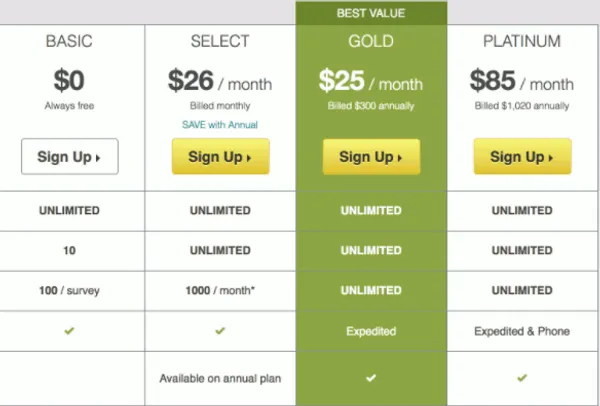Viewport: 600px width, 406px height.
Task: Click the Gold plan Sign Up button
Action: 371,157
